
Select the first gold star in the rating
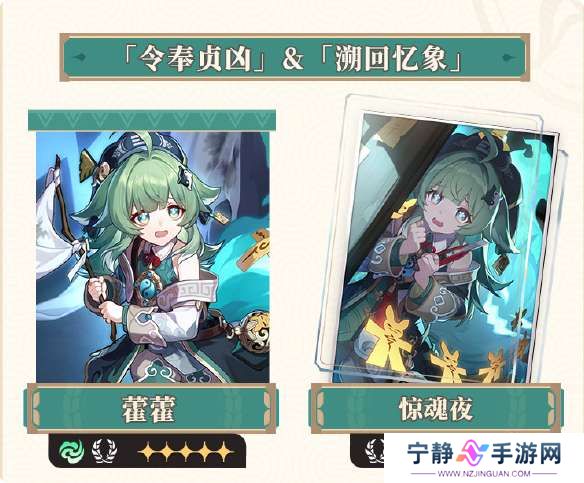pyautogui.click(x=147, y=452)
